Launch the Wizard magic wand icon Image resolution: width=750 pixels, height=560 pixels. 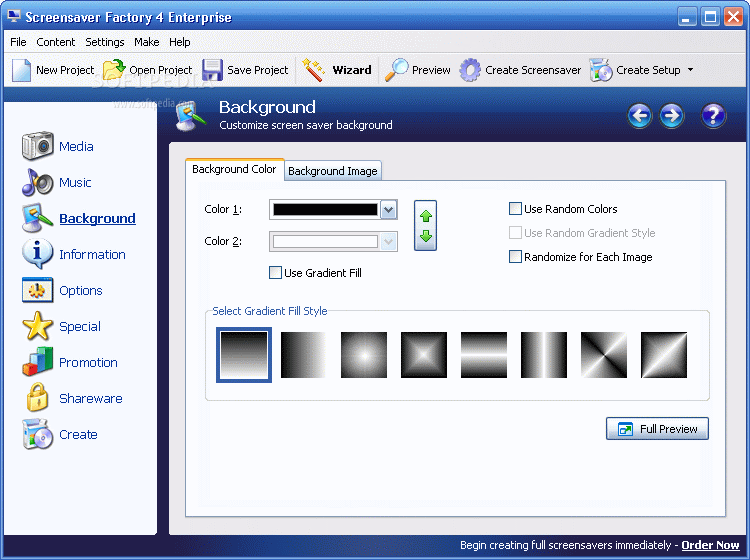[313, 70]
